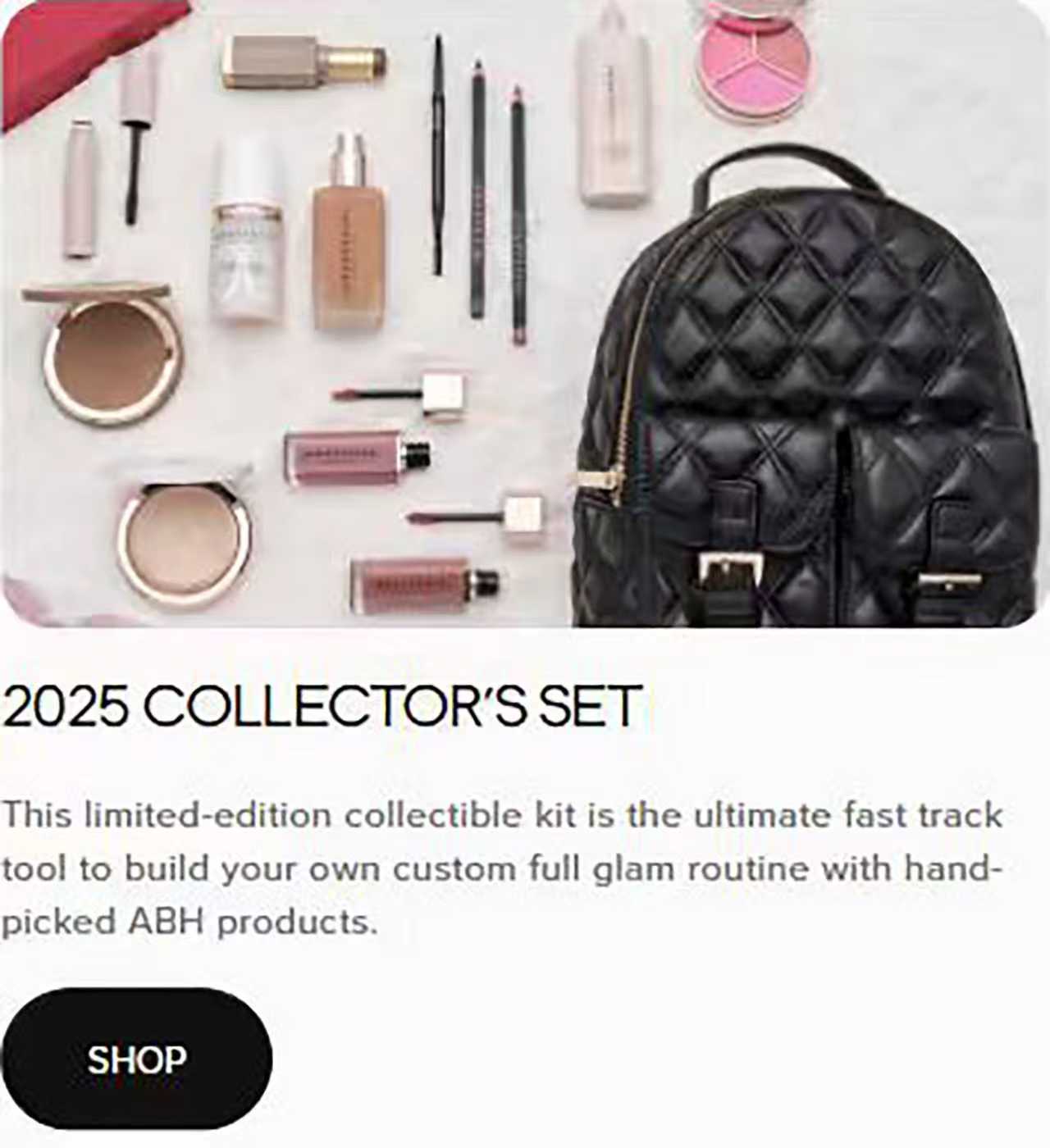Click the open bronzer compact with mirror lid
Viewport: 1050px width, 1148px height.
pos(103,353)
